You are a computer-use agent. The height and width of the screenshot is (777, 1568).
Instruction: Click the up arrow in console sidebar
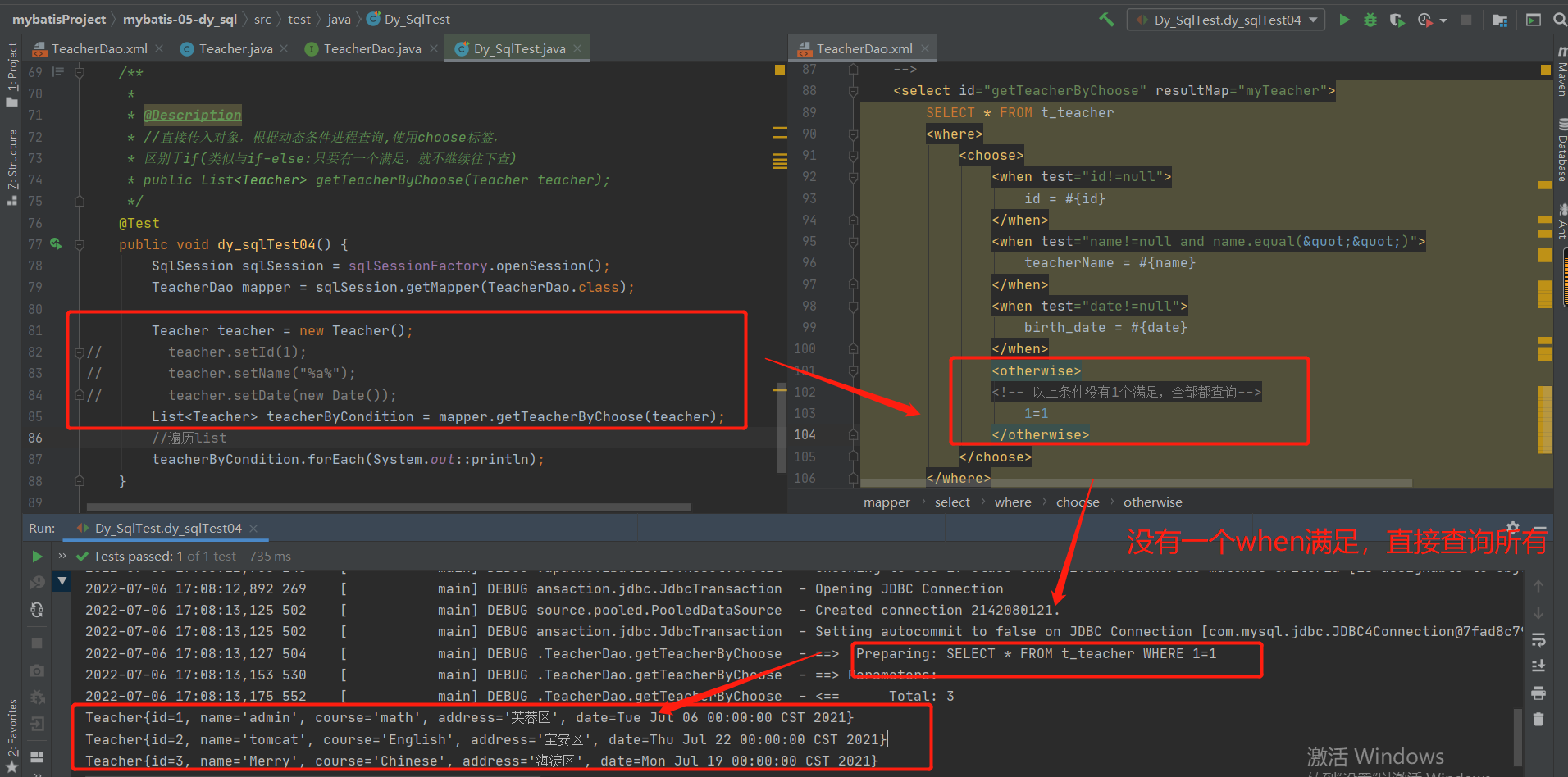(1538, 586)
